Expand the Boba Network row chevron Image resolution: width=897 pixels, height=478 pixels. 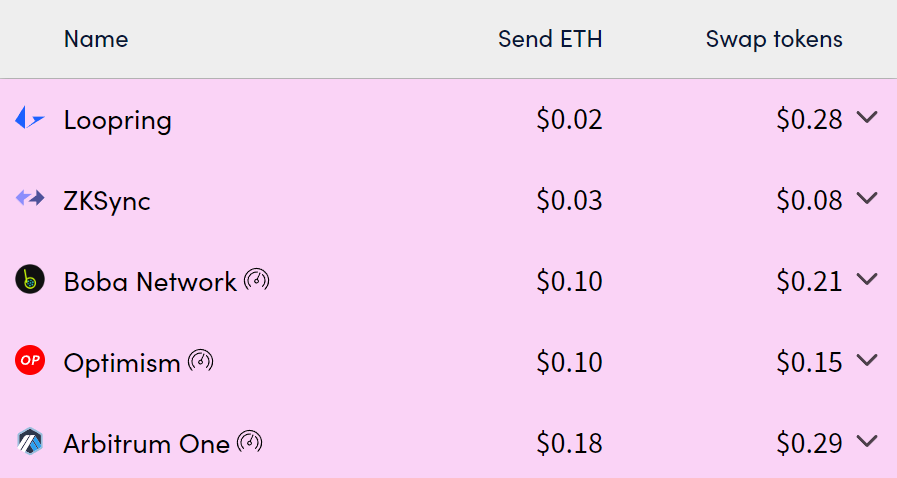[867, 280]
